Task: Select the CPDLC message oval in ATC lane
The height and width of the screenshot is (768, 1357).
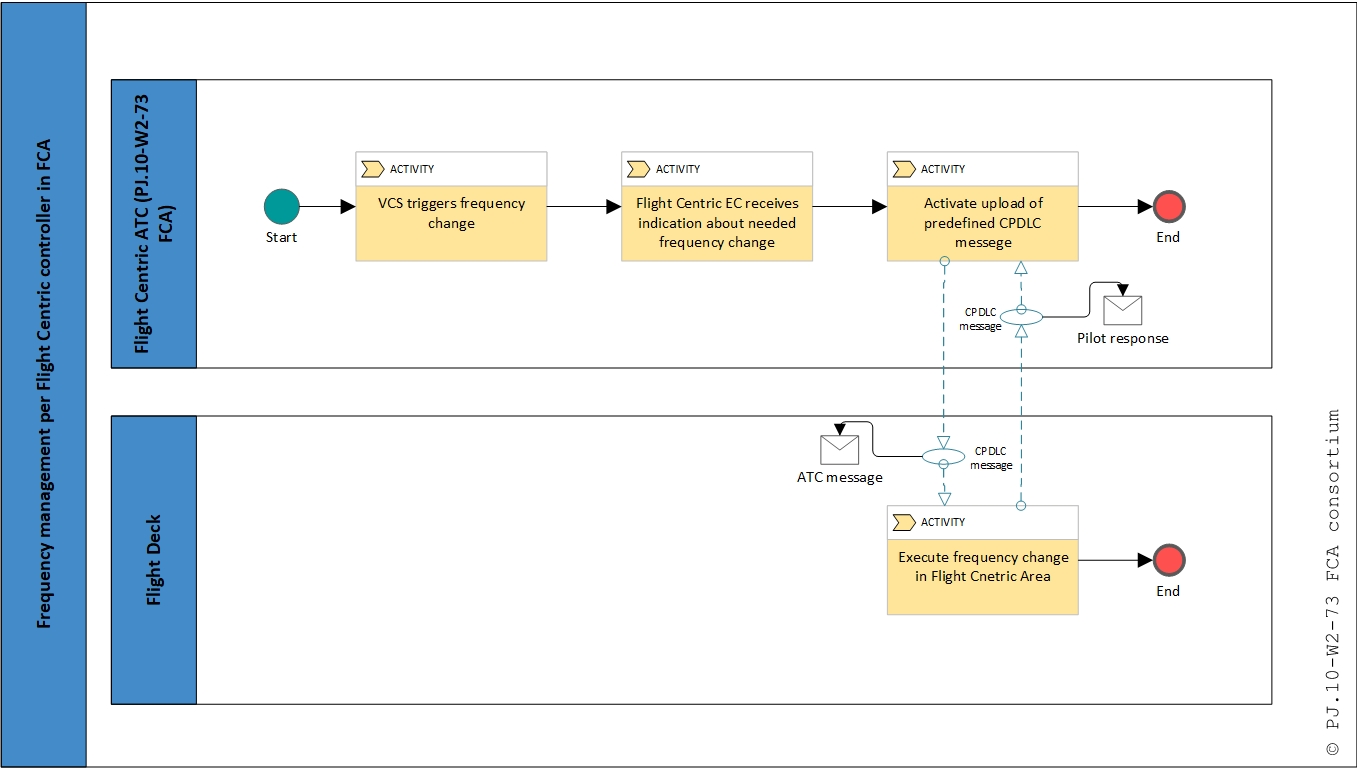Action: click(1021, 317)
